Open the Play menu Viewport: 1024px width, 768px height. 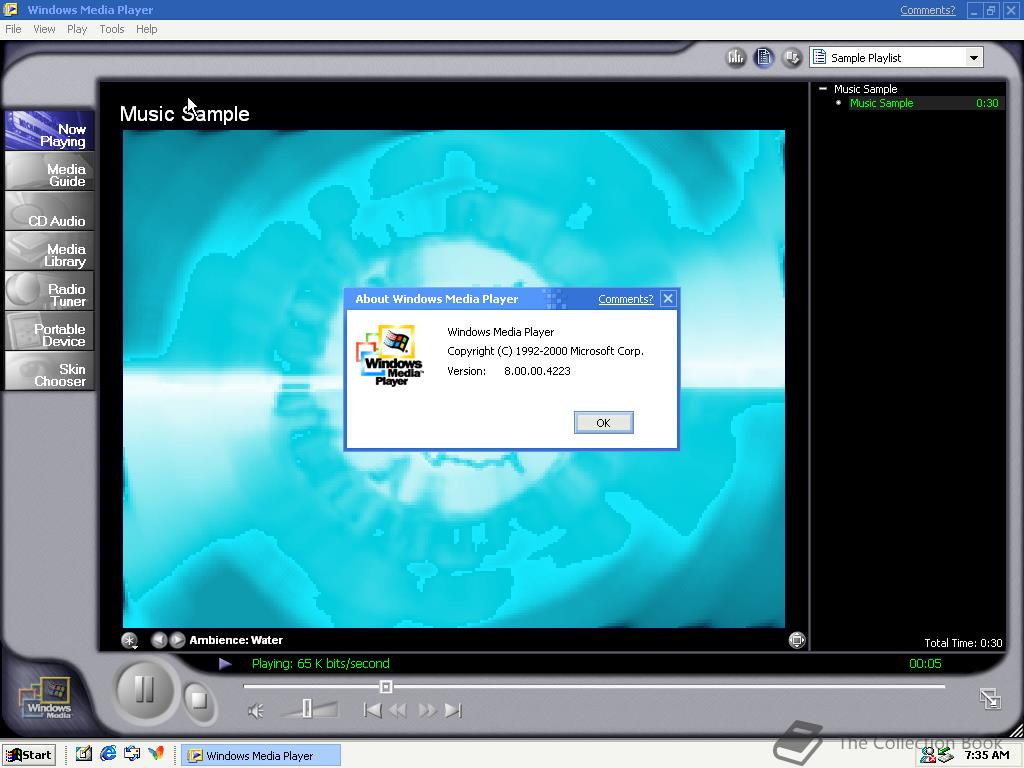[x=77, y=29]
